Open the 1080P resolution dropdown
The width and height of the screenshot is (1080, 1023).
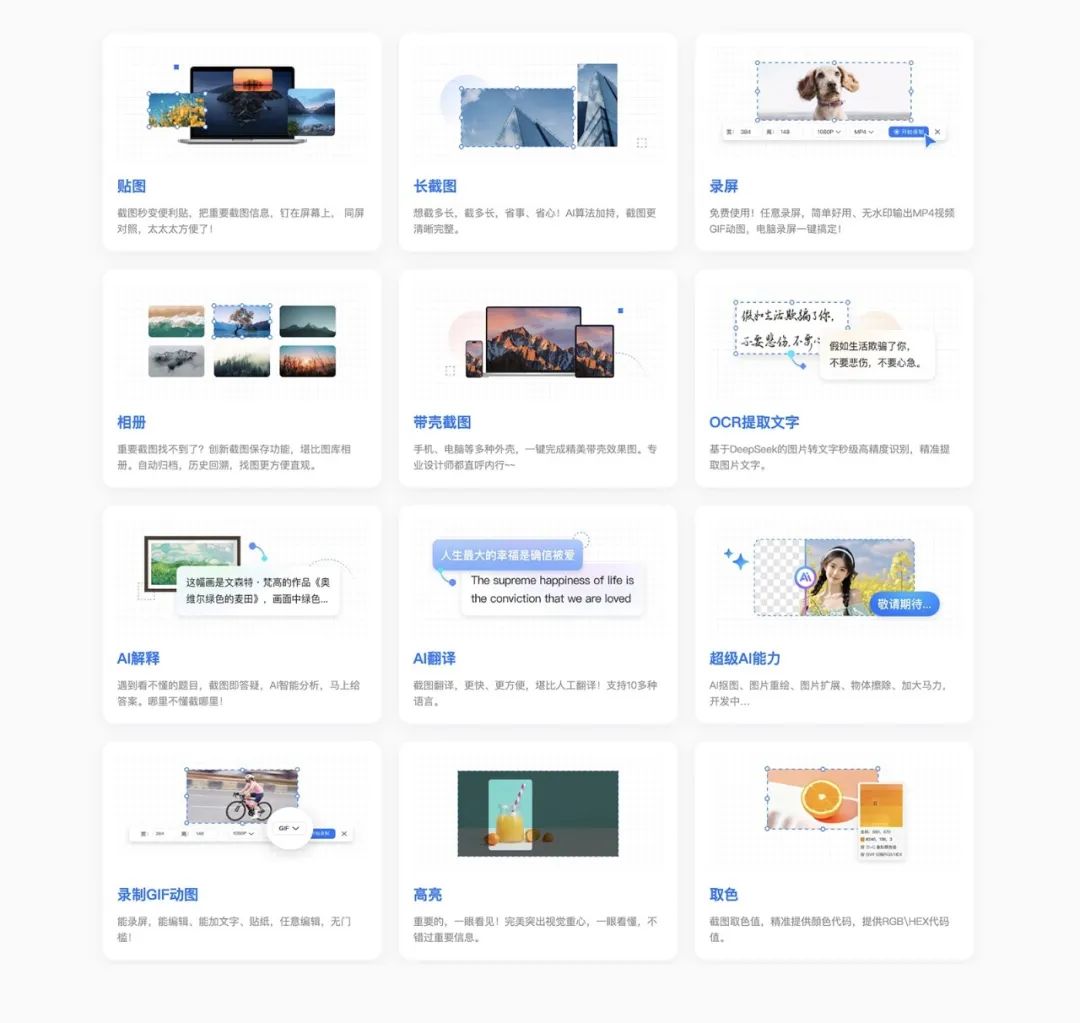point(827,132)
